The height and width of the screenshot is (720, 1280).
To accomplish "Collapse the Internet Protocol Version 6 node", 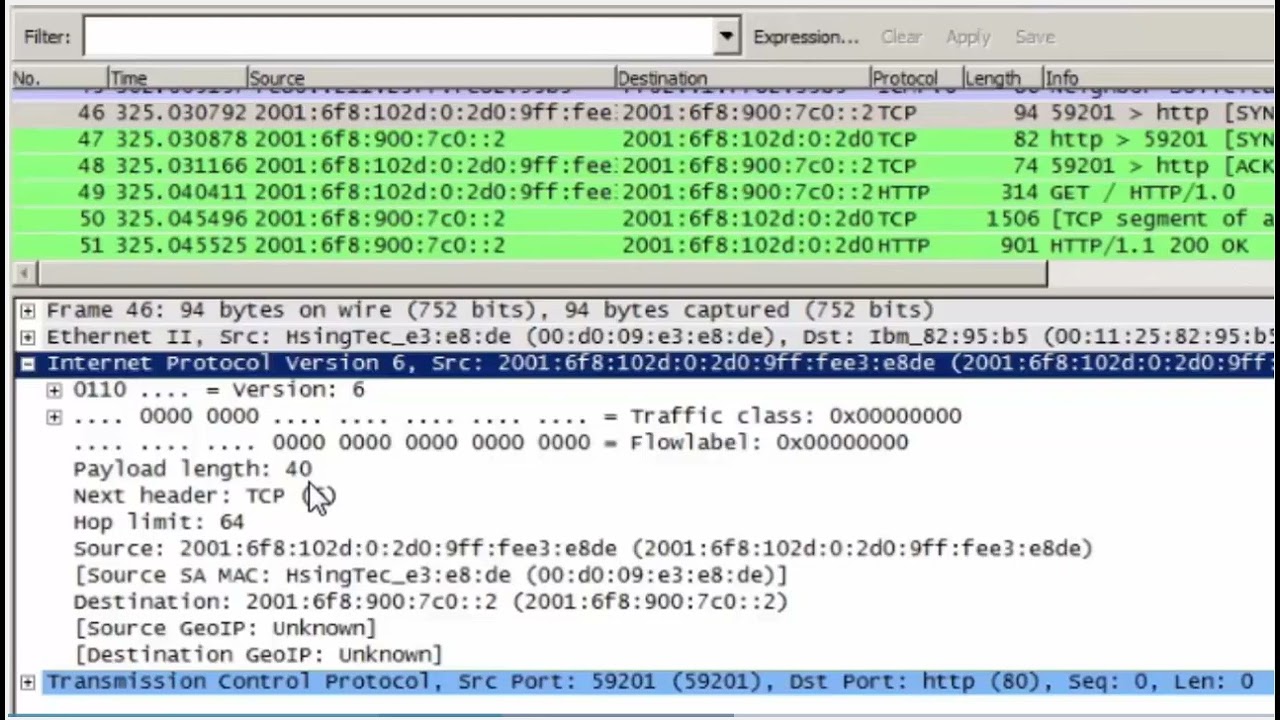I will [x=28, y=364].
